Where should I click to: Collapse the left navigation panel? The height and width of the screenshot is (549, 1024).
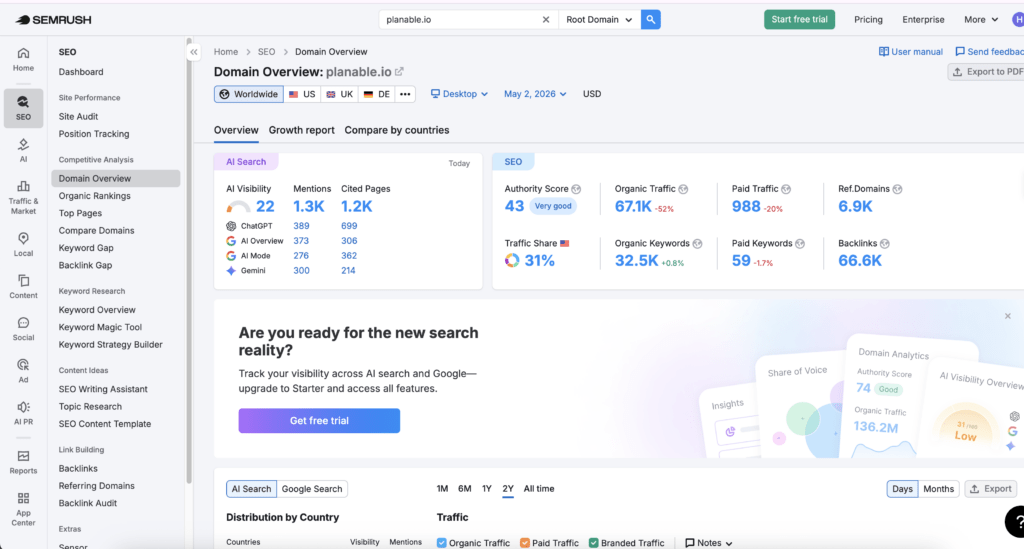193,52
